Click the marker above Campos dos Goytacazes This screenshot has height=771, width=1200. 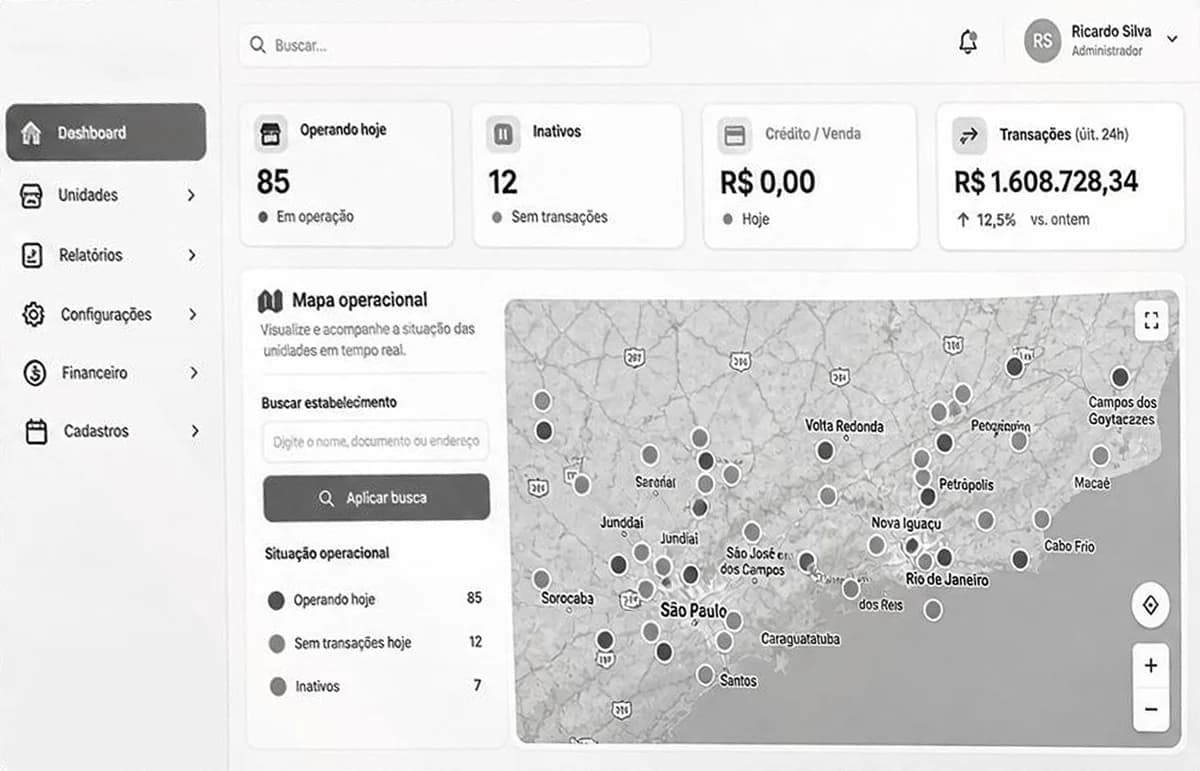(1120, 377)
